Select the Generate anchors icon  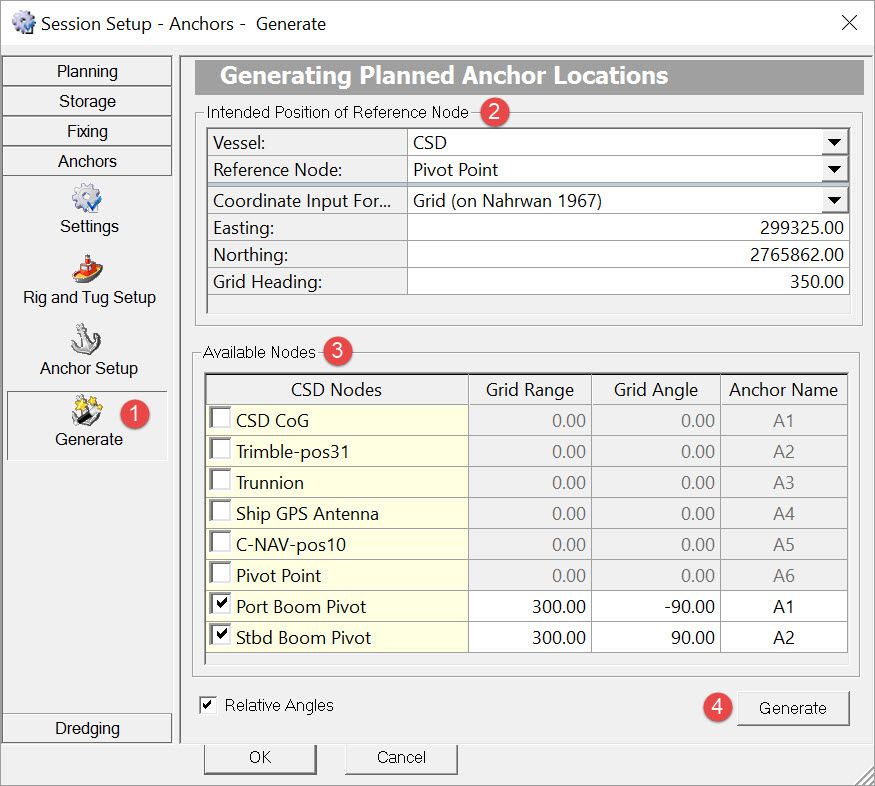click(x=88, y=410)
